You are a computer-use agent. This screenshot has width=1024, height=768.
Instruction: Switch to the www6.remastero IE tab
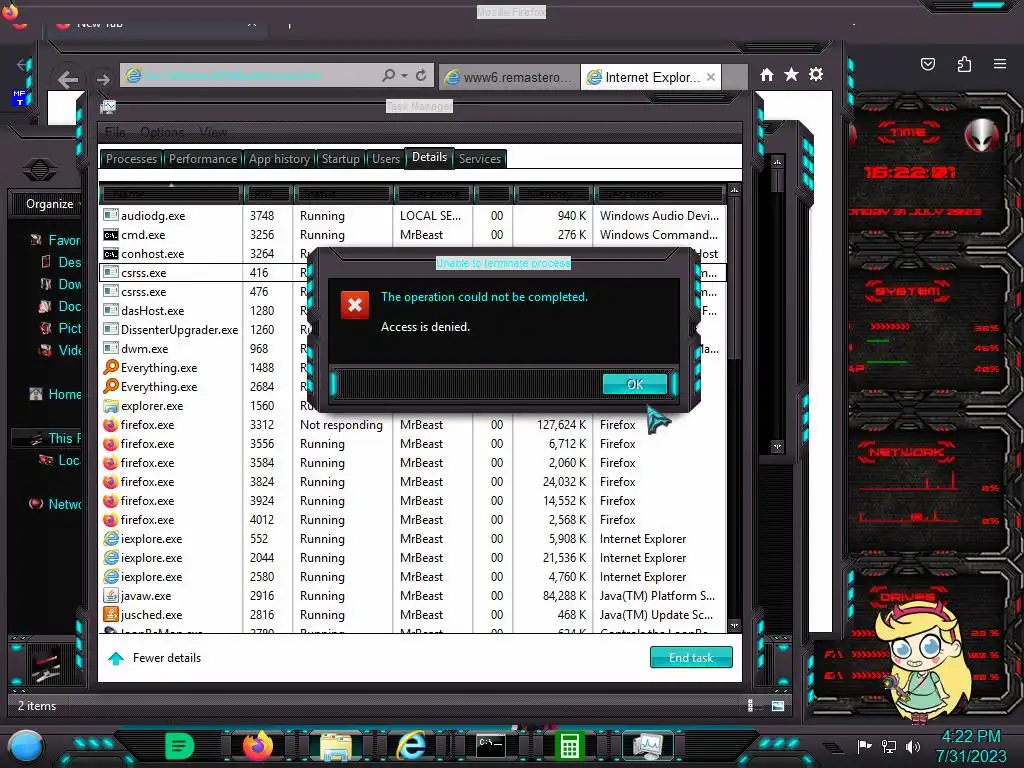point(509,77)
